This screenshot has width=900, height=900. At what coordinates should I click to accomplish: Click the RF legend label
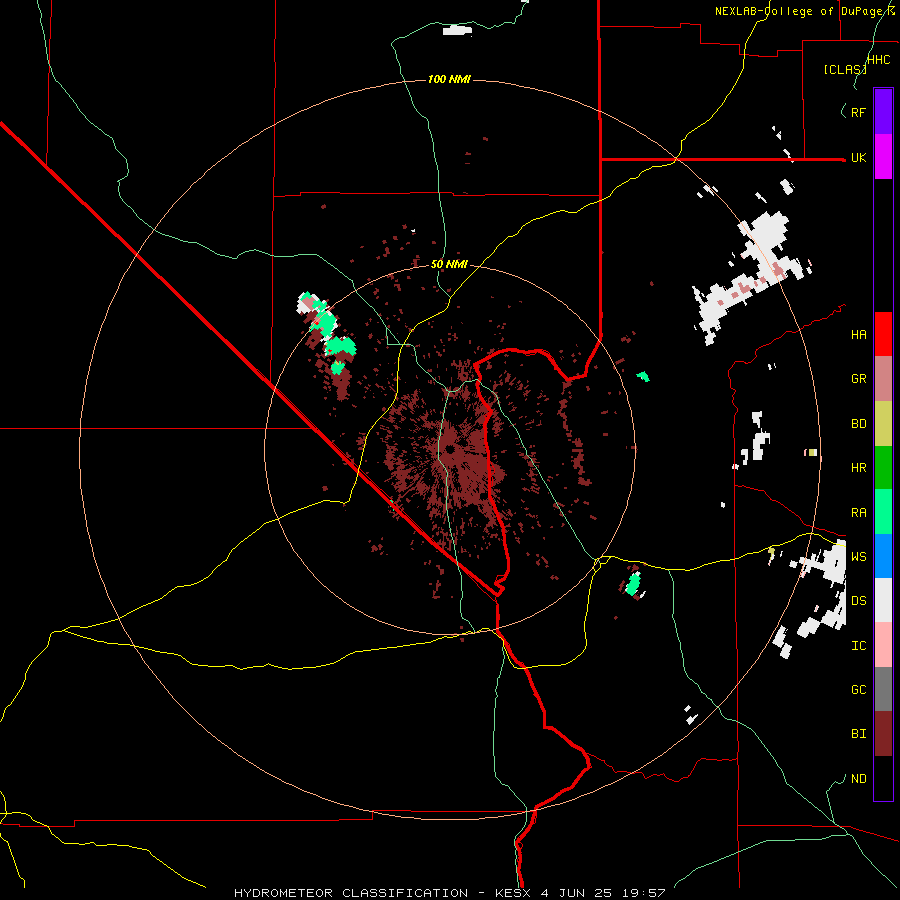point(858,112)
